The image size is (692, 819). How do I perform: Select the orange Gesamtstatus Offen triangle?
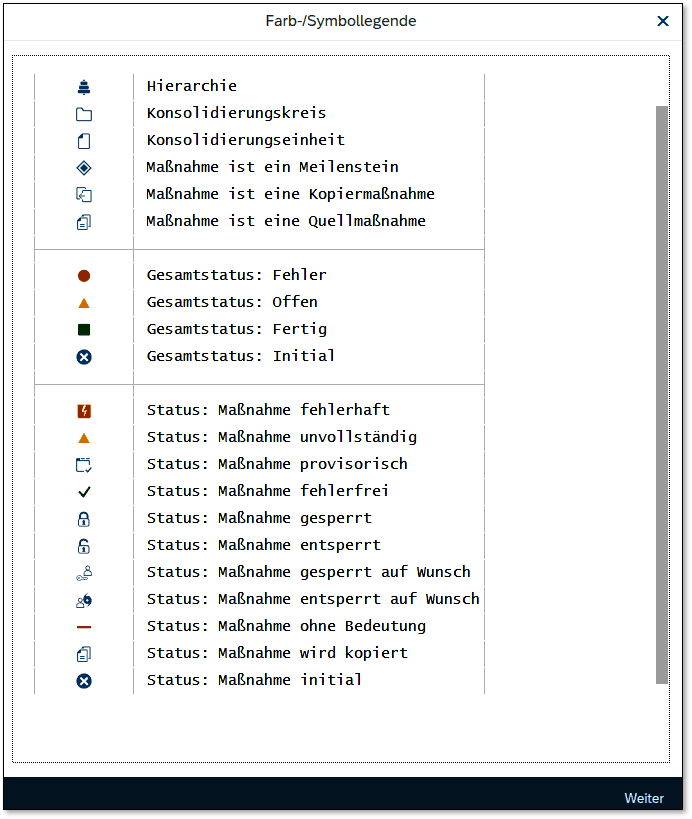click(x=84, y=303)
